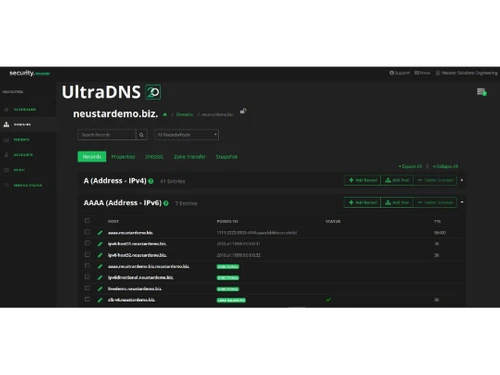Click Add Pool in the AAAA (IPv6) section
500x375 pixels.
pyautogui.click(x=397, y=202)
